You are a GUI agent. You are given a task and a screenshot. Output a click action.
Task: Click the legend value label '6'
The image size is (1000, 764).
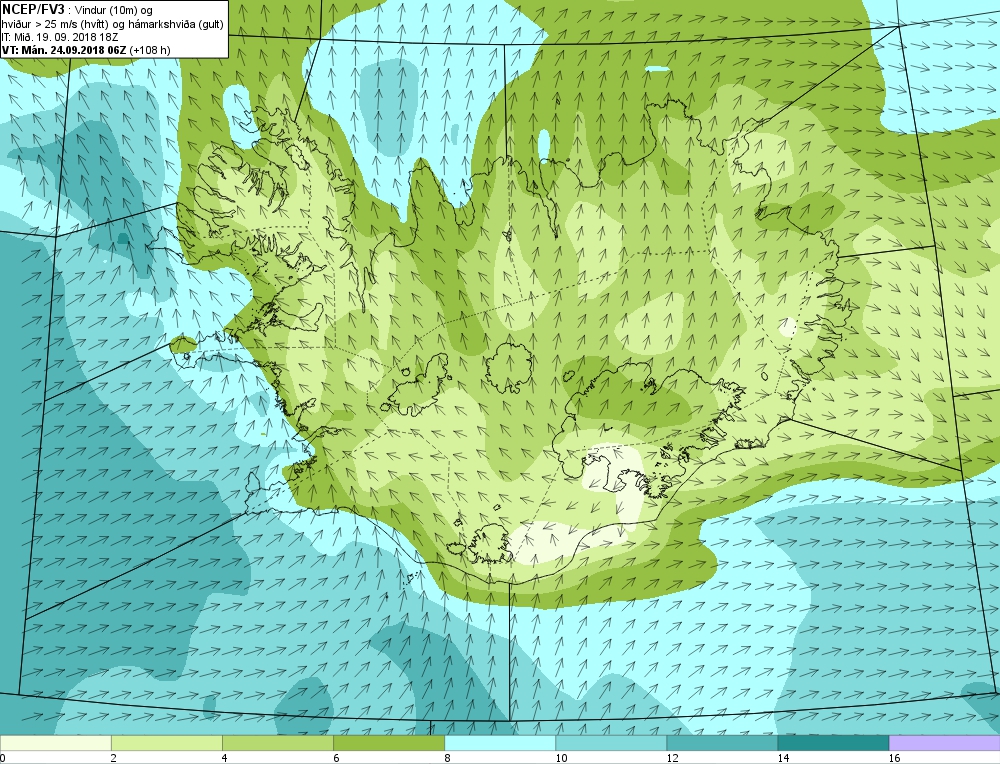[336, 758]
